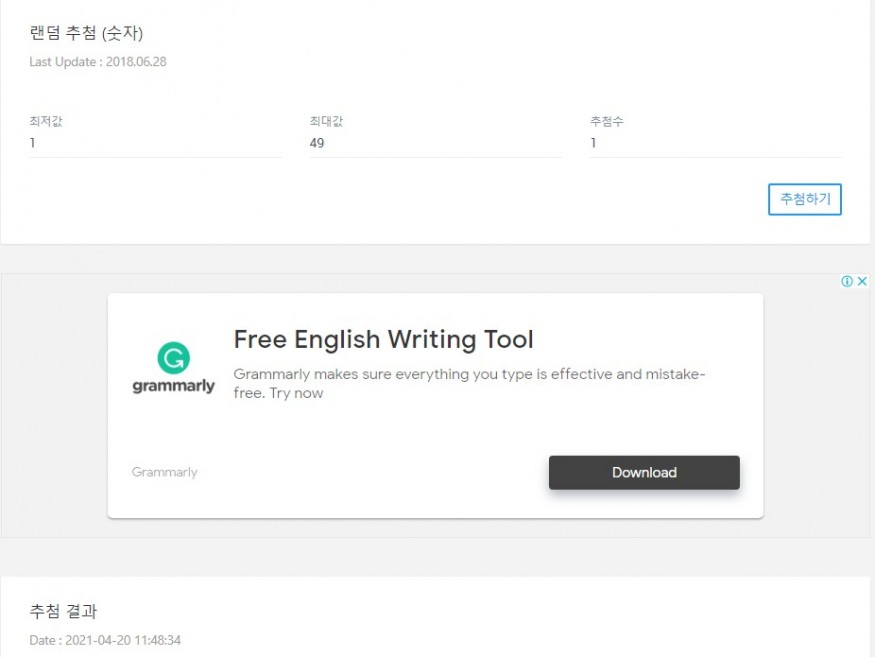Click the result Date timestamp

105,640
